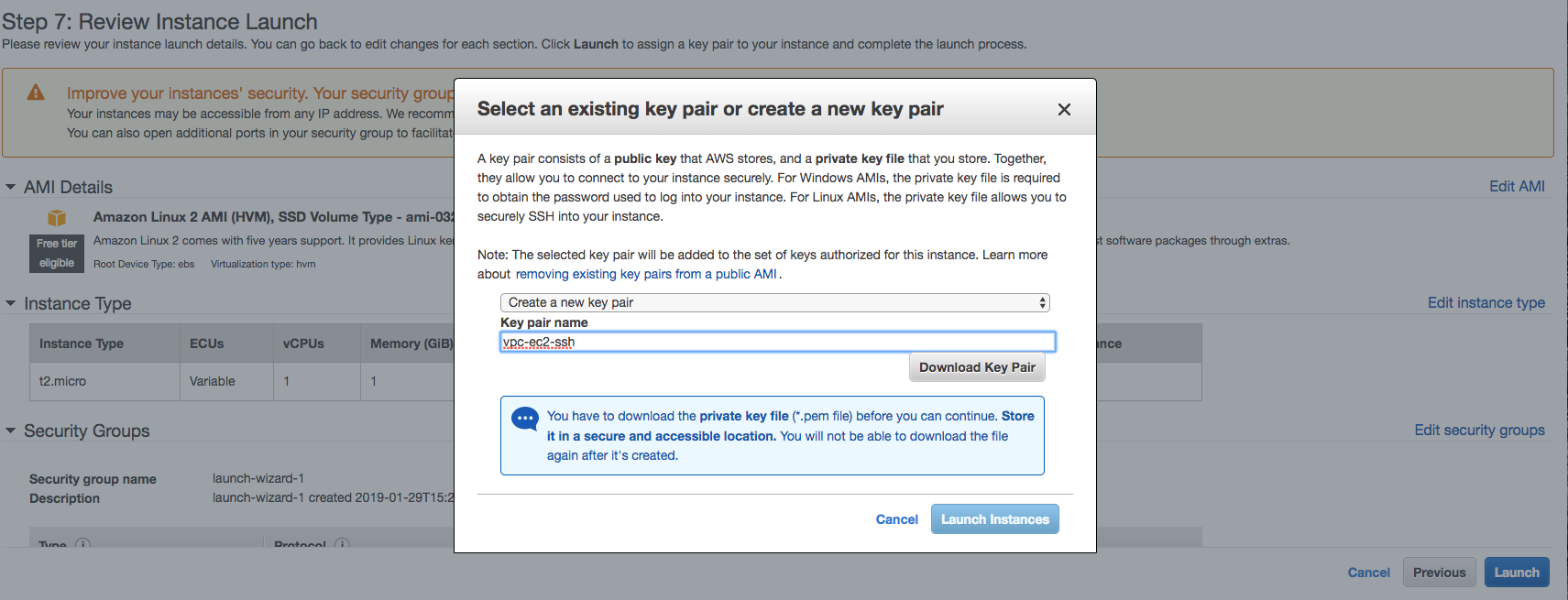The image size is (1568, 600).
Task: Click the security warning triangle icon
Action: point(36,93)
